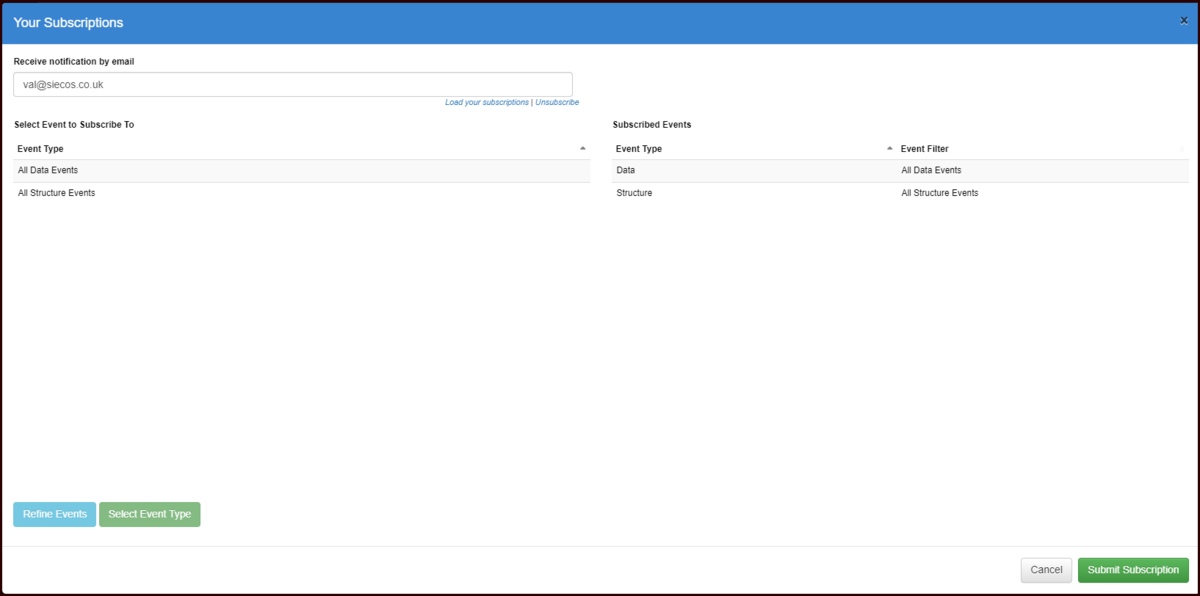The image size is (1200, 596).
Task: Click the sort arrow on subscribed Event Type
Action: (x=888, y=147)
